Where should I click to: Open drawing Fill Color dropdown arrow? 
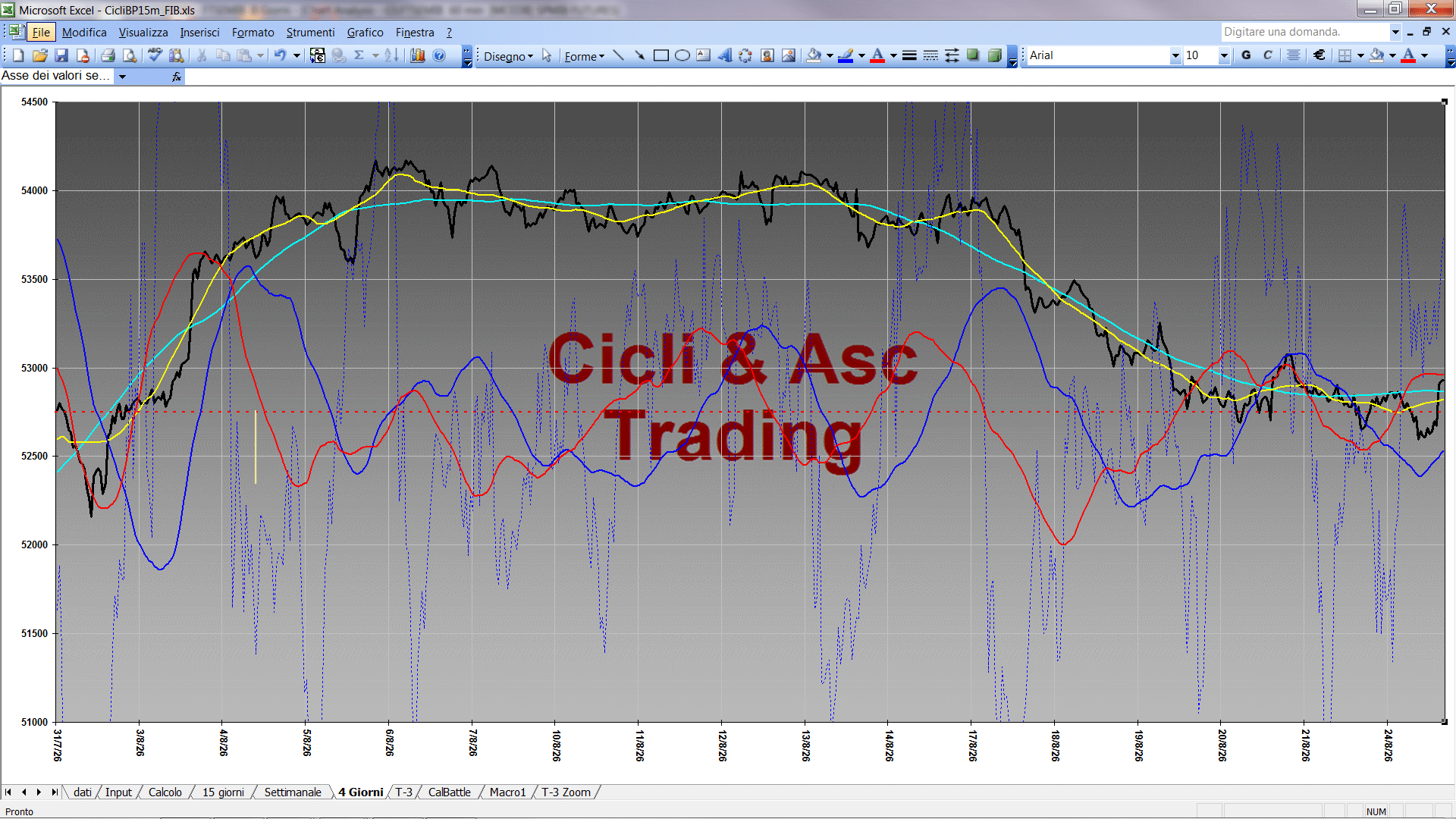[x=830, y=55]
